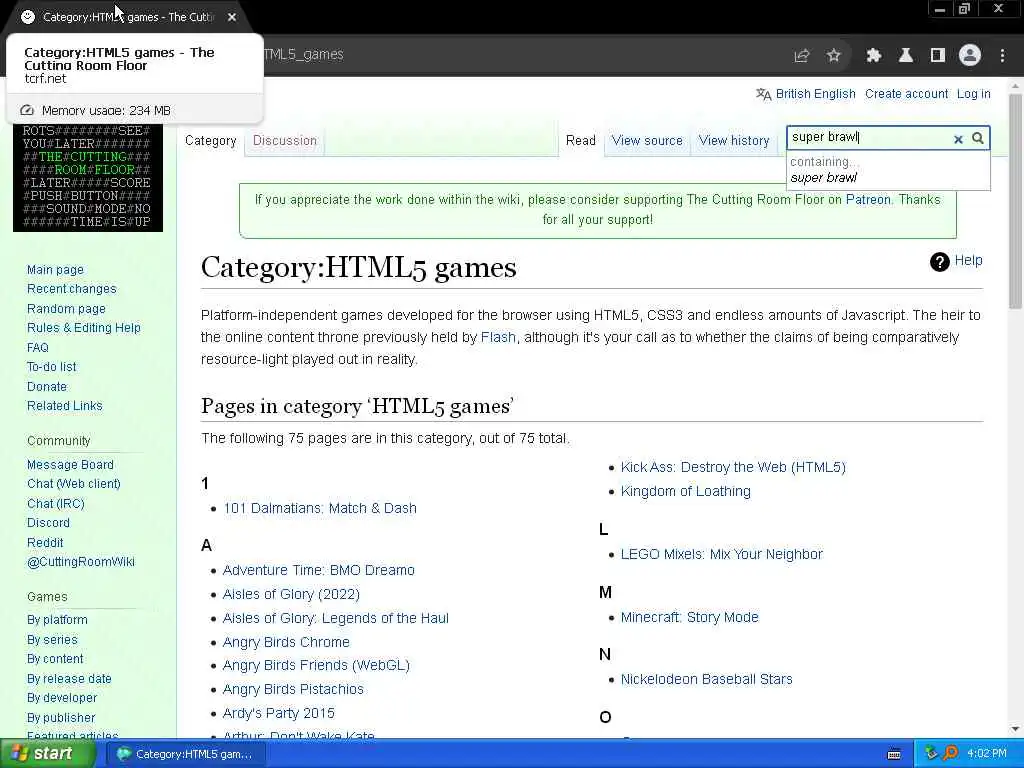Close the Category:HTML5 games browser tab
Image resolution: width=1024 pixels, height=768 pixels.
[x=232, y=17]
